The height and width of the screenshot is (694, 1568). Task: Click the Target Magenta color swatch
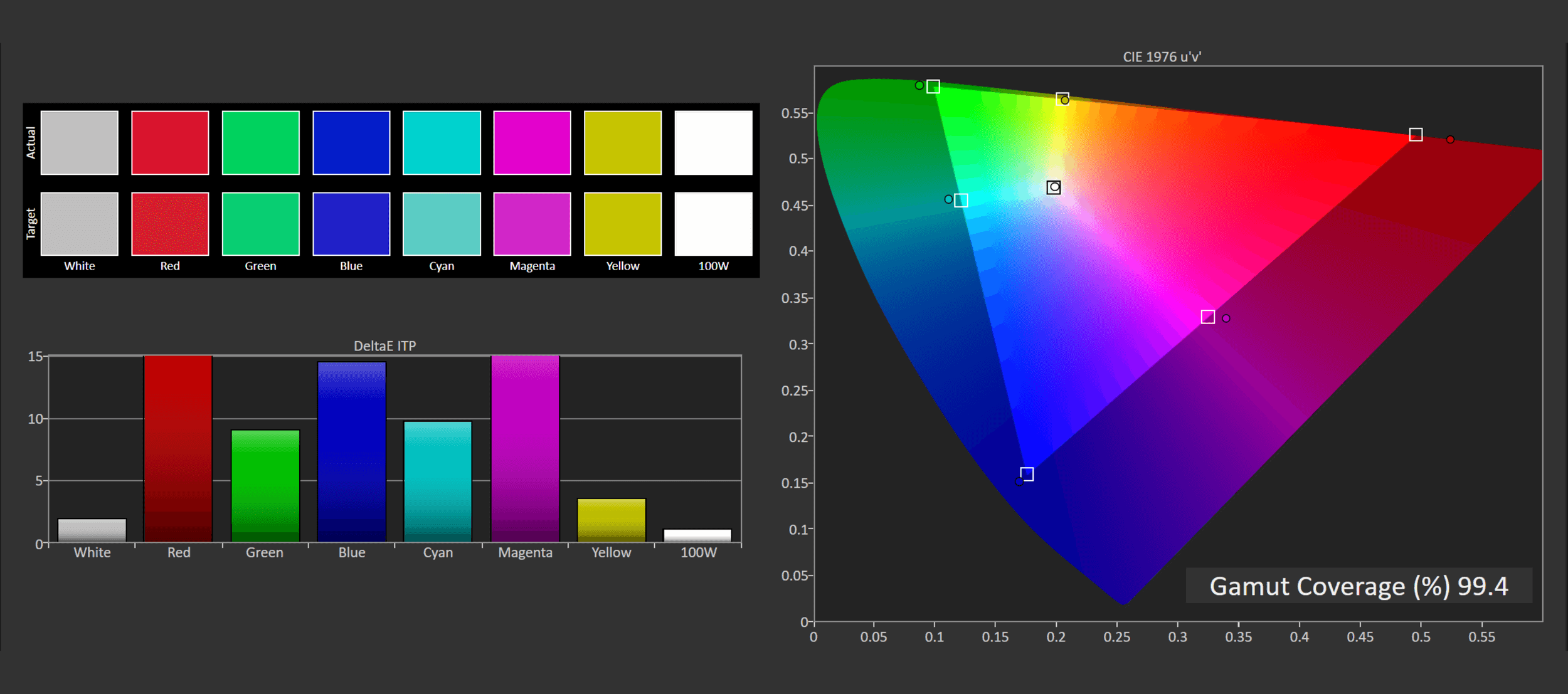[x=532, y=224]
